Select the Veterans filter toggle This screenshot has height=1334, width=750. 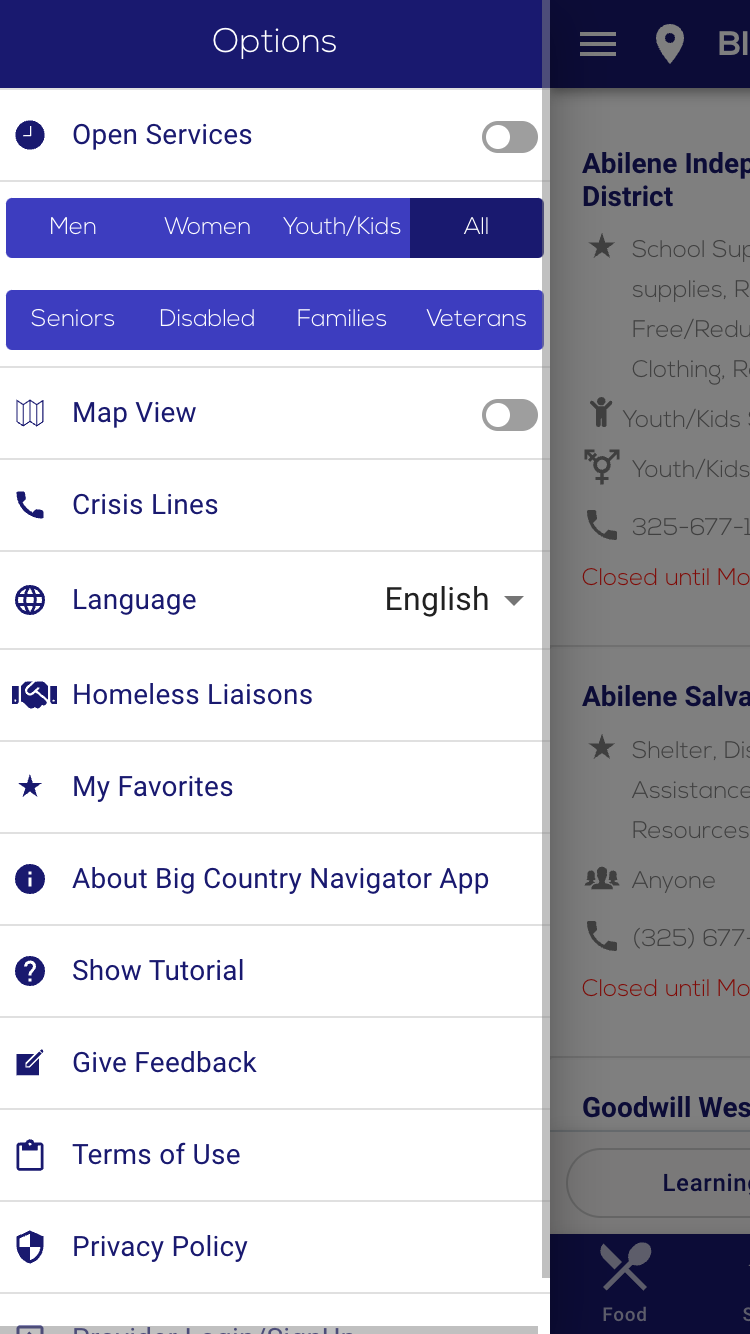click(476, 319)
